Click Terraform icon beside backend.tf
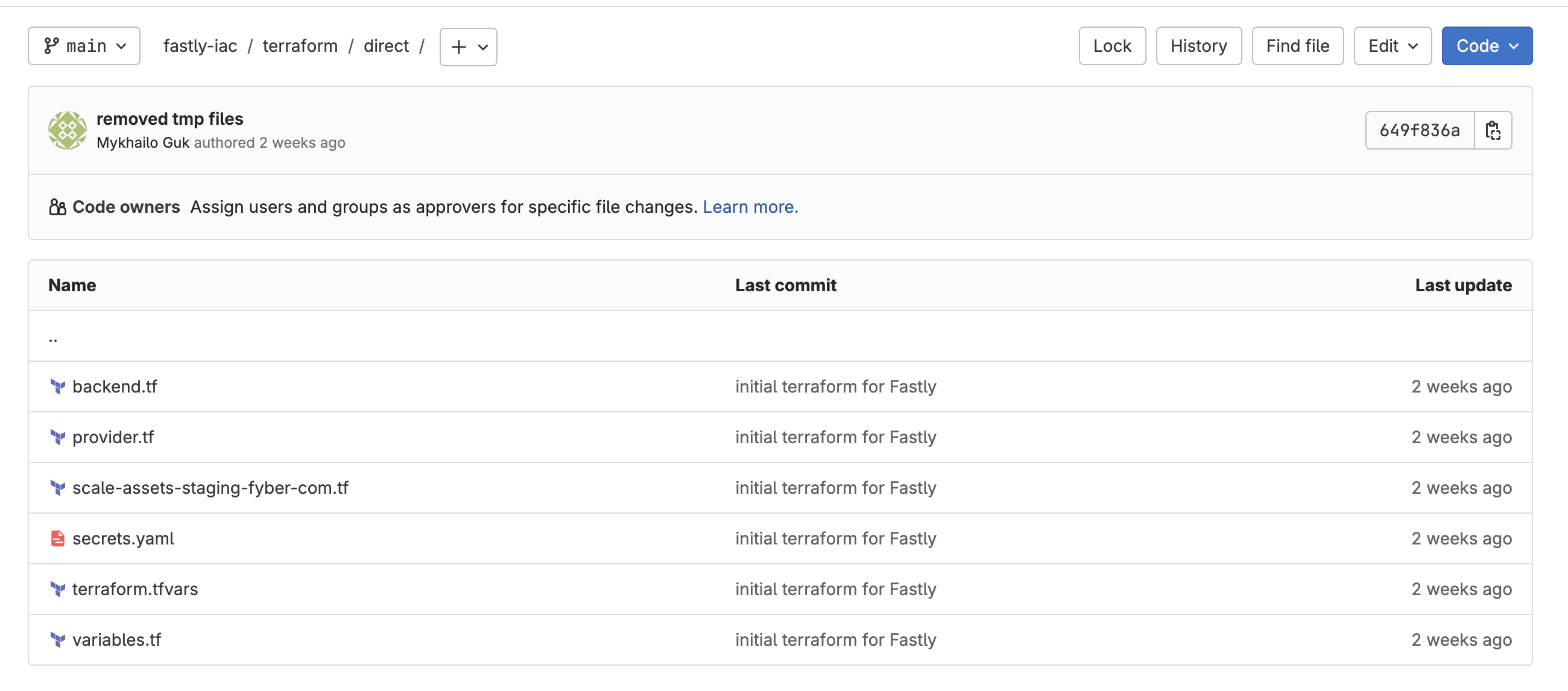1568x691 pixels. [x=58, y=387]
